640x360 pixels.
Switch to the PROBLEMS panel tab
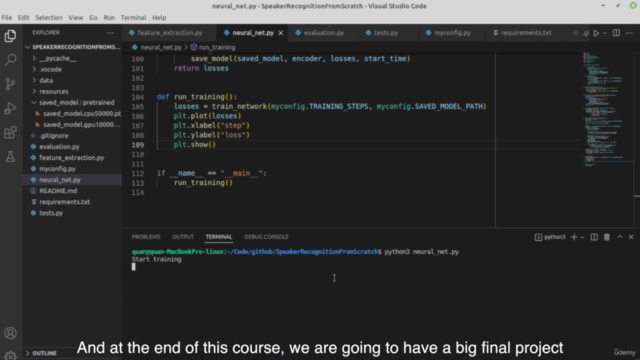pos(146,237)
